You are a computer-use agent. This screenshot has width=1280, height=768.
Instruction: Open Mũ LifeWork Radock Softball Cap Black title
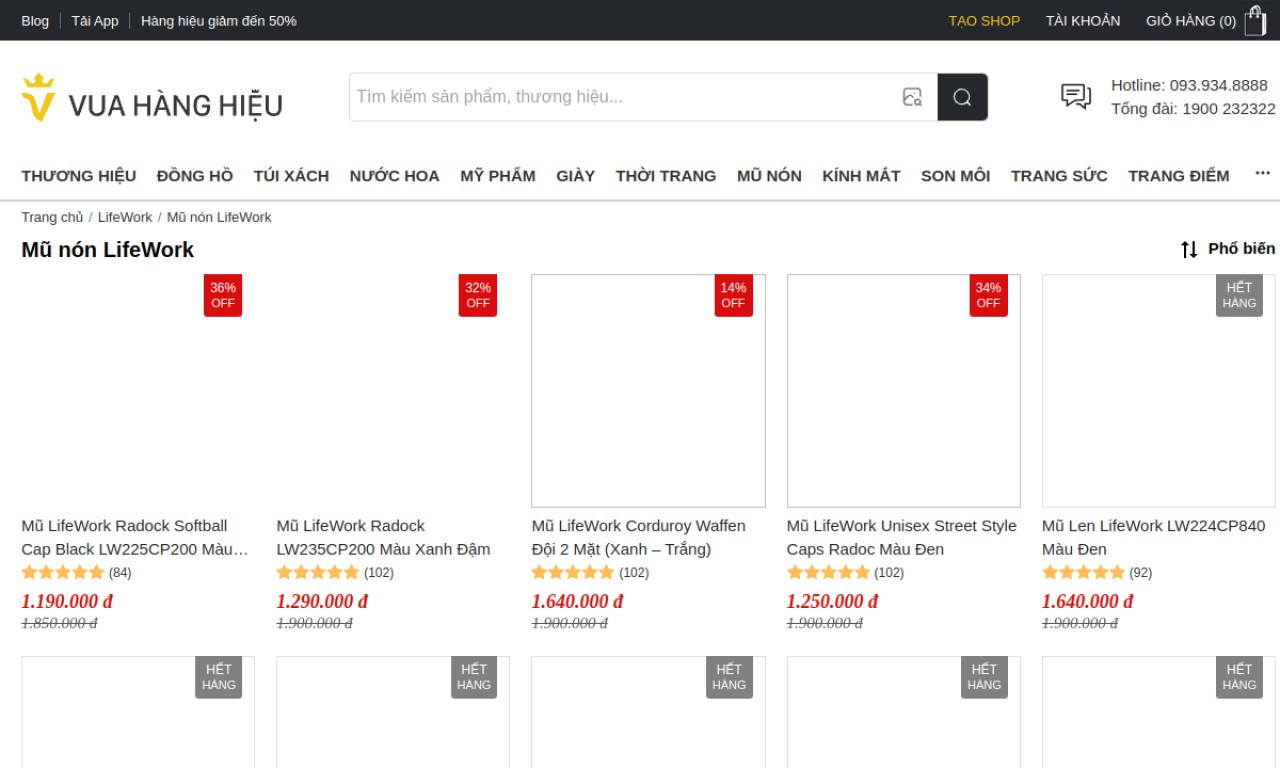[x=135, y=537]
